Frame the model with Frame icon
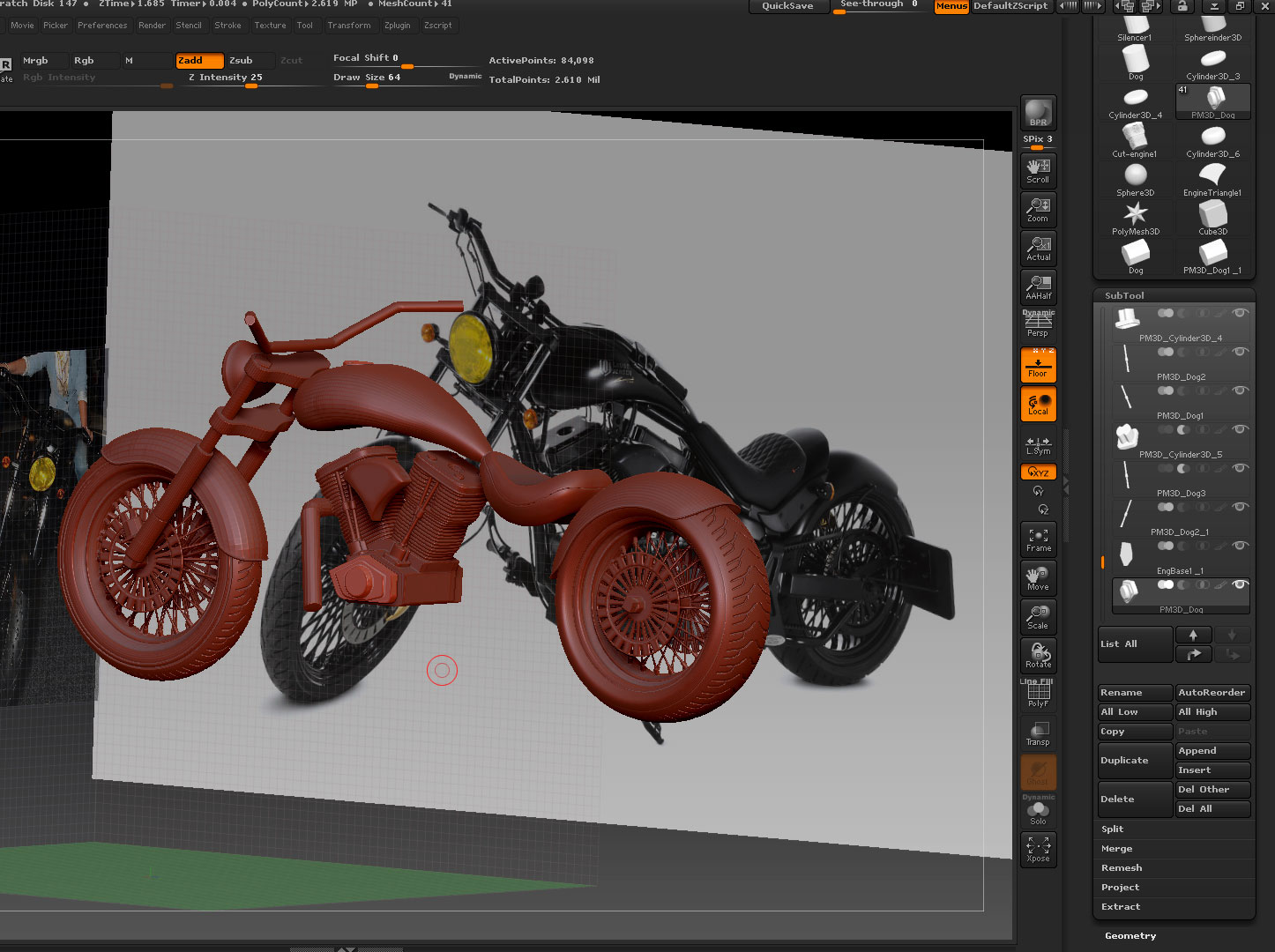This screenshot has width=1275, height=952. point(1038,539)
